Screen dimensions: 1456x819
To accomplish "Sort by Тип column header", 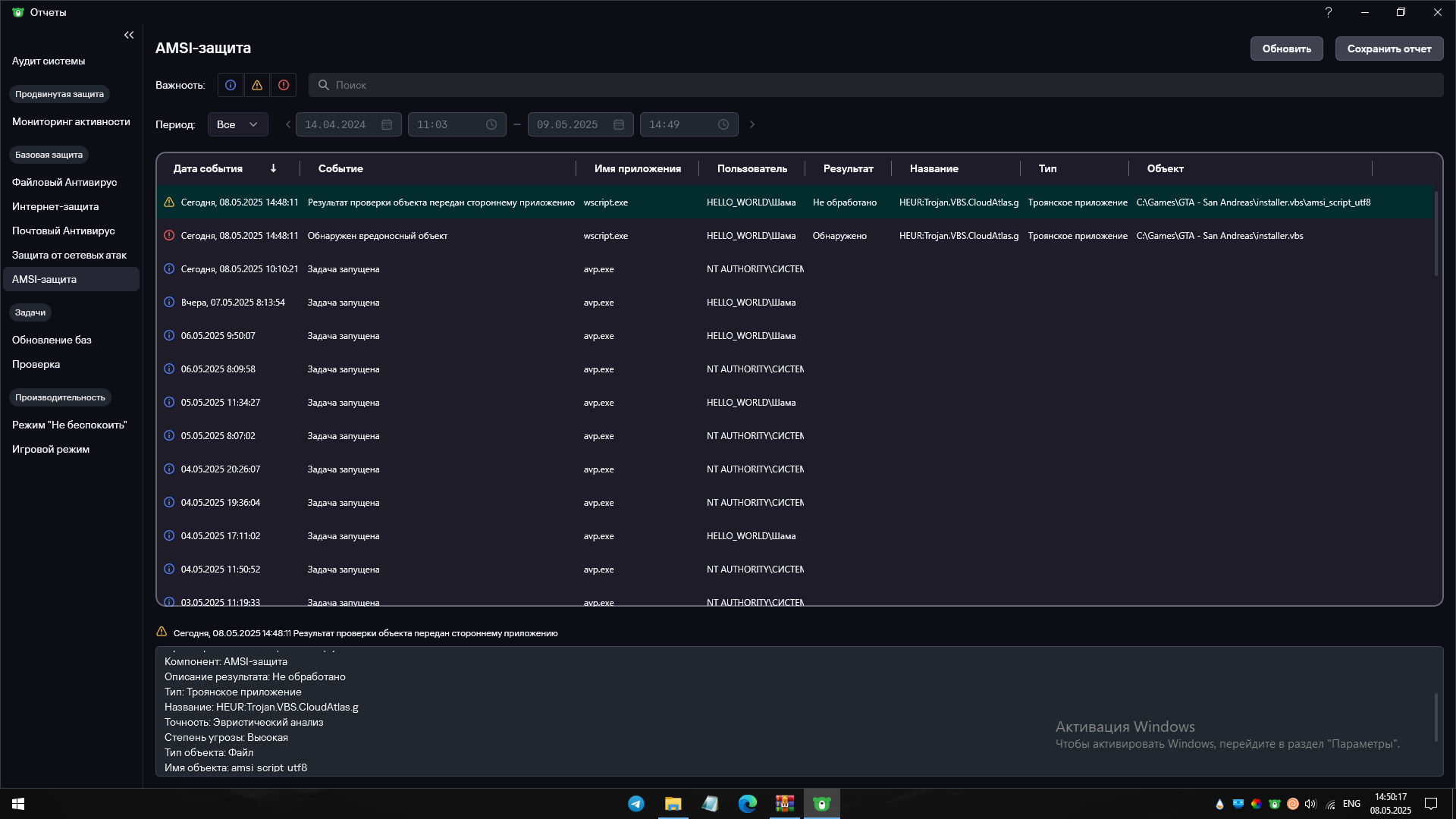I will (x=1048, y=168).
